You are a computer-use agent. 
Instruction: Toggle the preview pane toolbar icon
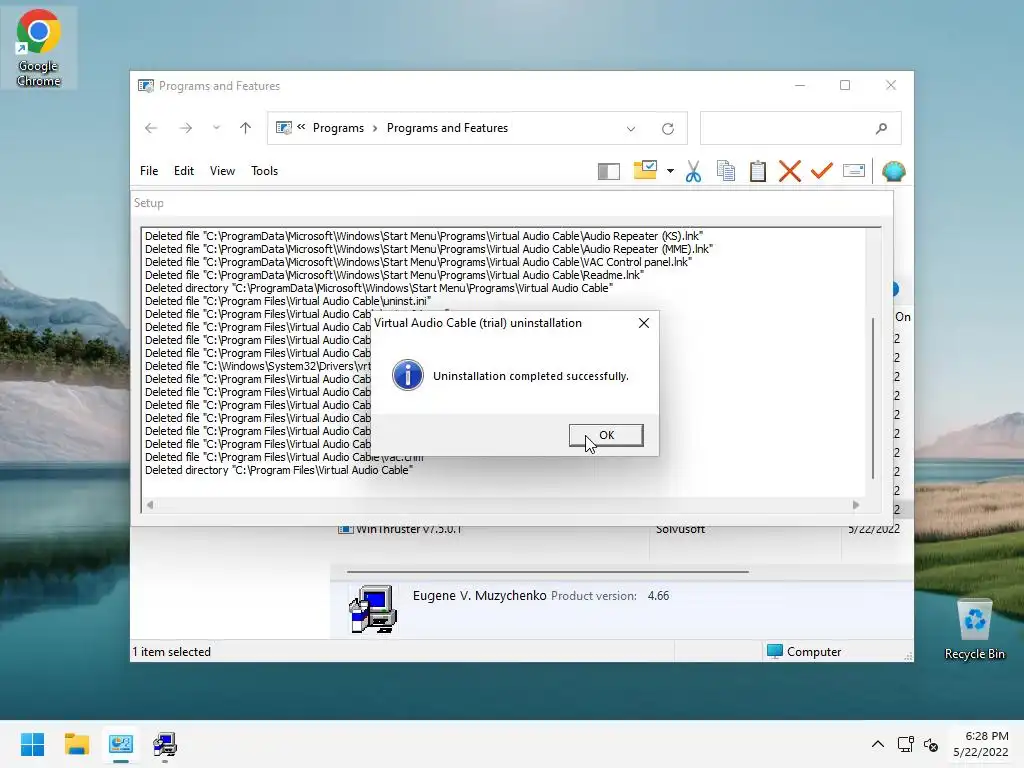click(x=609, y=171)
